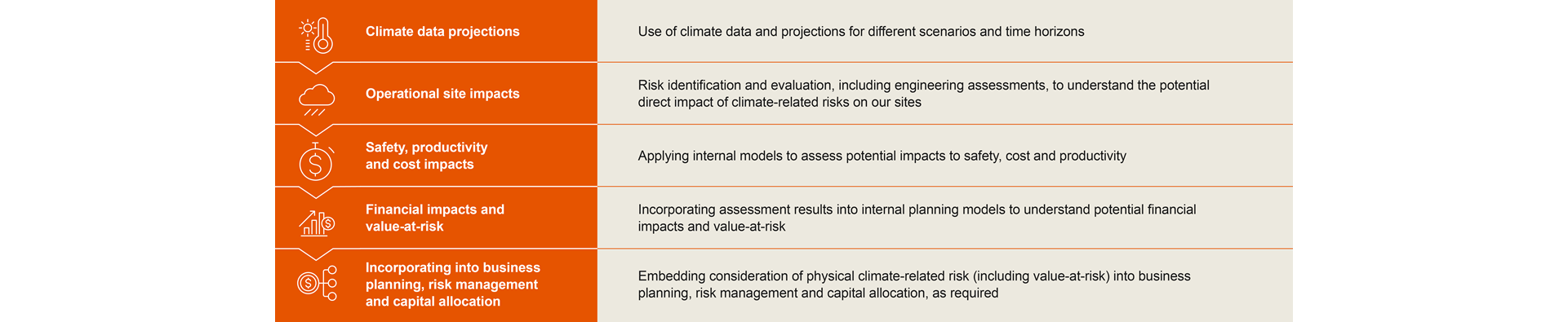Click the dollar stopwatch icon
The width and height of the screenshot is (1568, 322).
point(317,161)
